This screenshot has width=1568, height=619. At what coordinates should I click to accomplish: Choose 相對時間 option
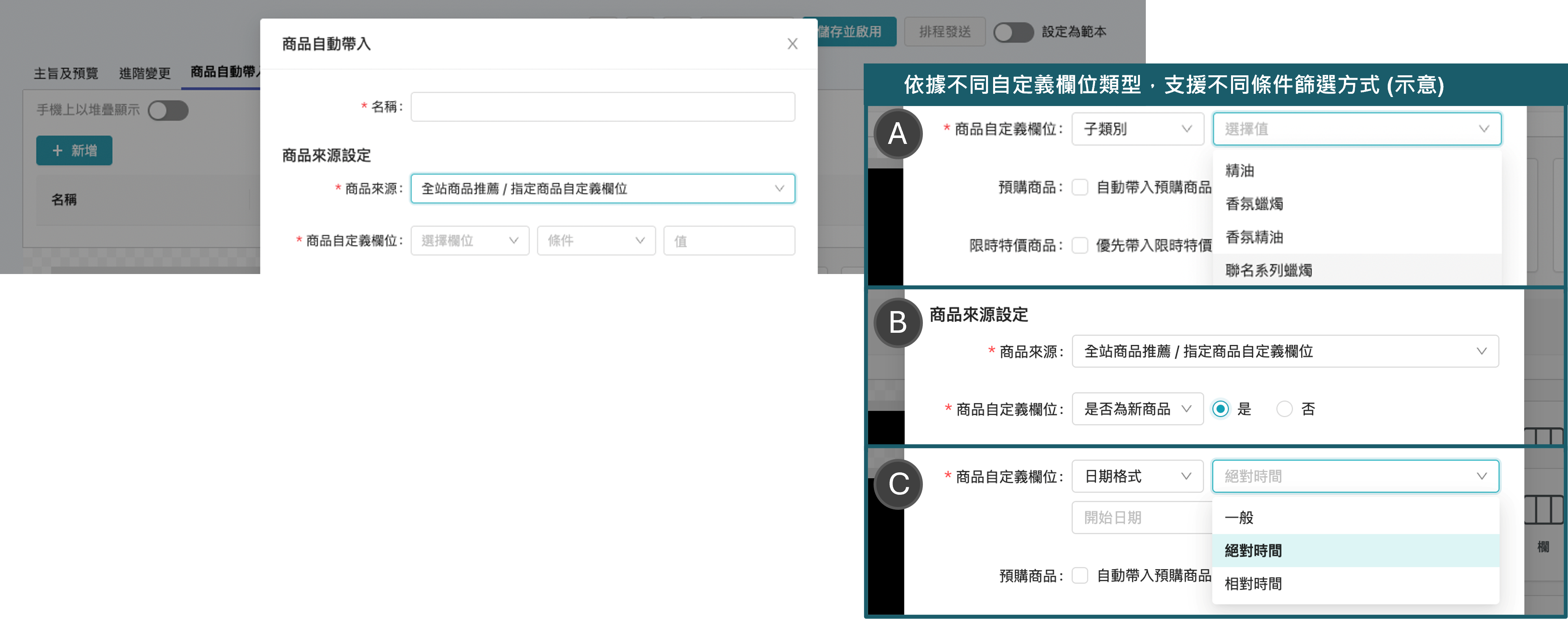click(1253, 584)
